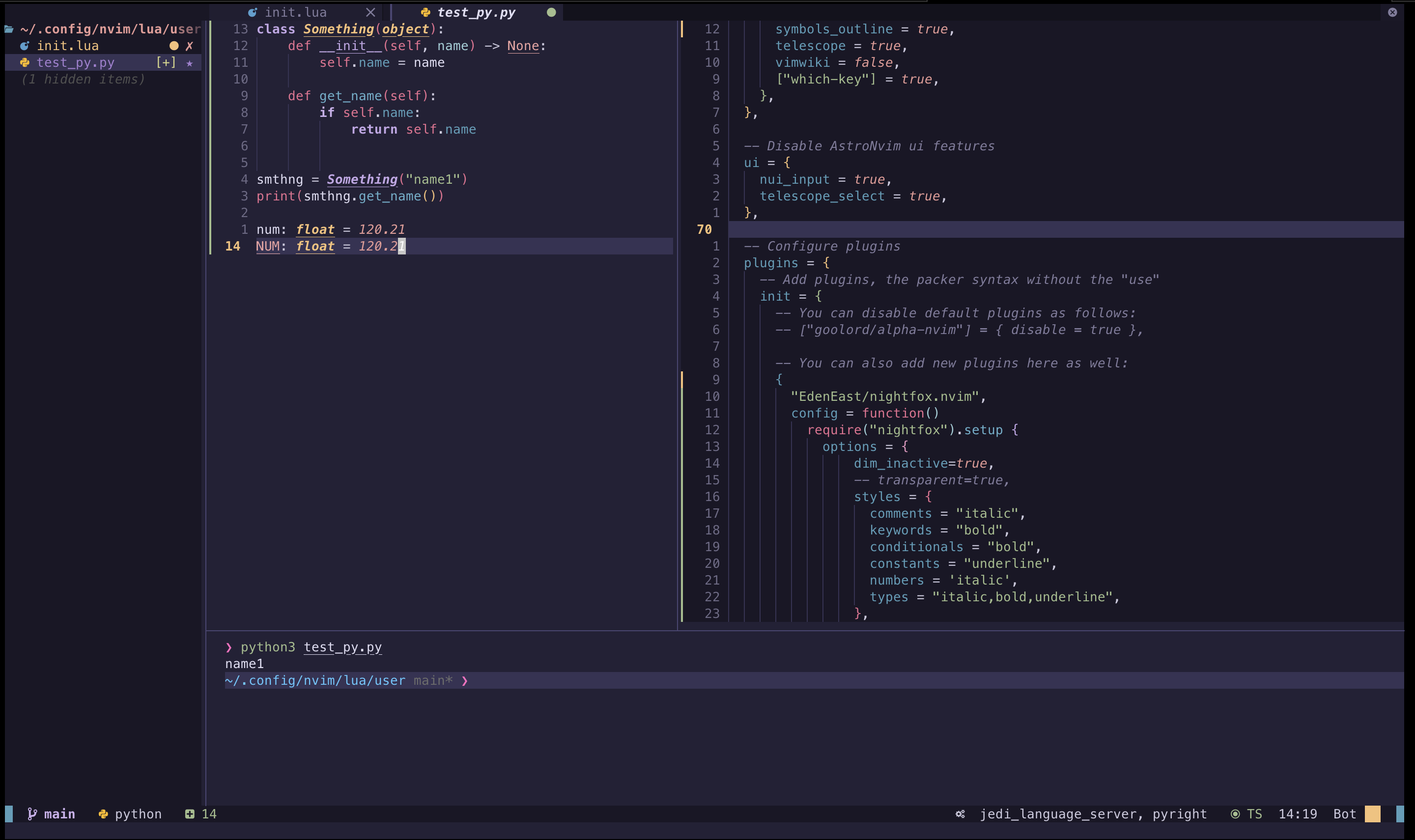Click the Lua moon icon on the init.lua tab
Viewport: 1415px width, 840px height.
(253, 11)
